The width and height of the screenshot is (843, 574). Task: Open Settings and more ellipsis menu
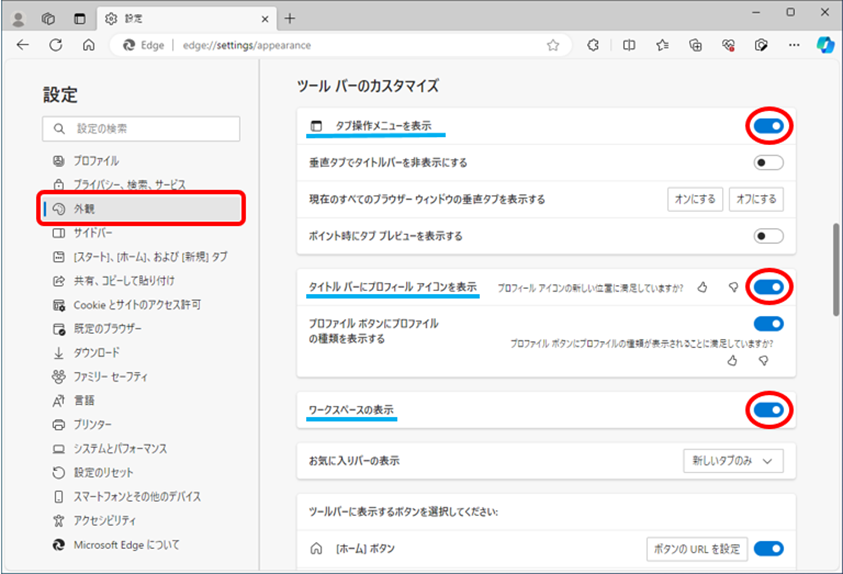(x=794, y=46)
